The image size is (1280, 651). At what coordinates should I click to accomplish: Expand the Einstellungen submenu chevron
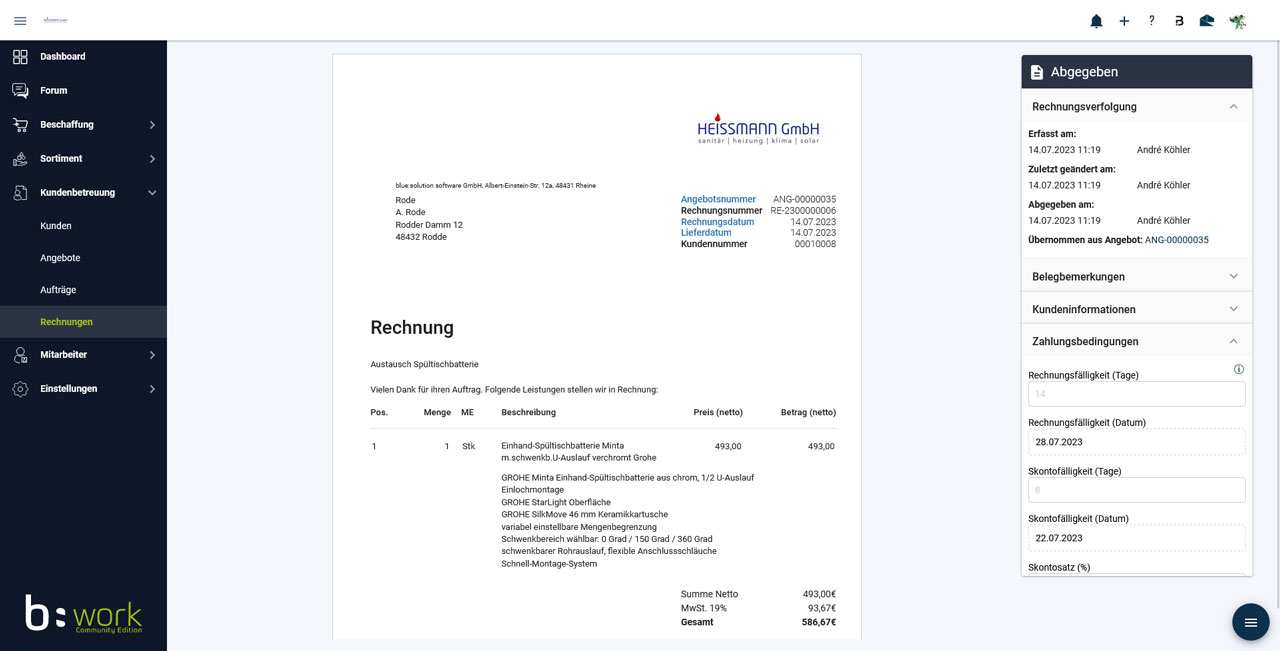(x=152, y=389)
